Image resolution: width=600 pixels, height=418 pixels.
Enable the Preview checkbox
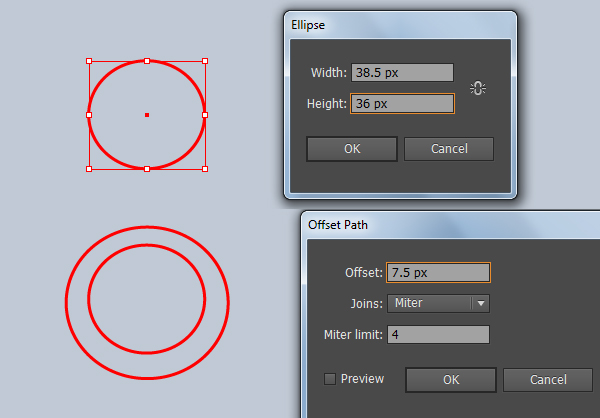coord(330,379)
